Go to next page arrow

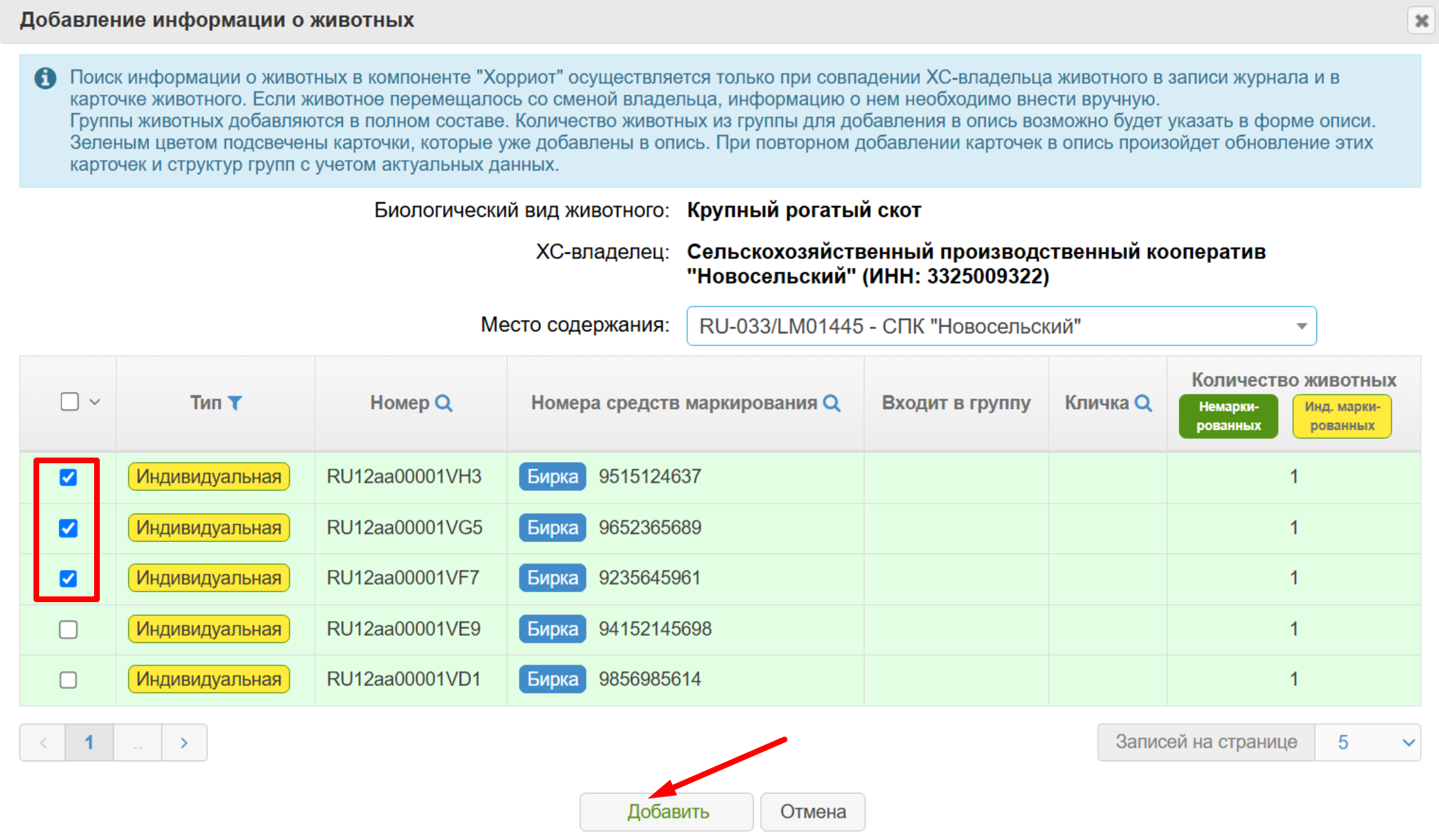pyautogui.click(x=184, y=742)
